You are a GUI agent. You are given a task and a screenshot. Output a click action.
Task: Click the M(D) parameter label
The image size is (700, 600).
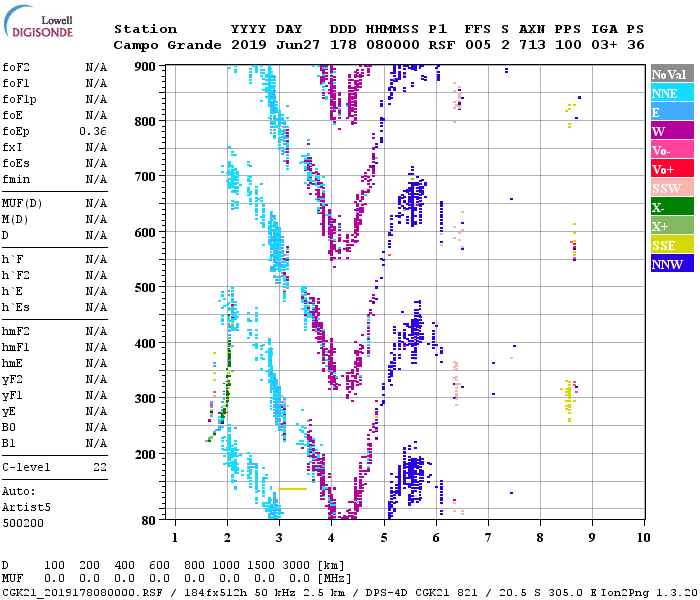click(15, 220)
